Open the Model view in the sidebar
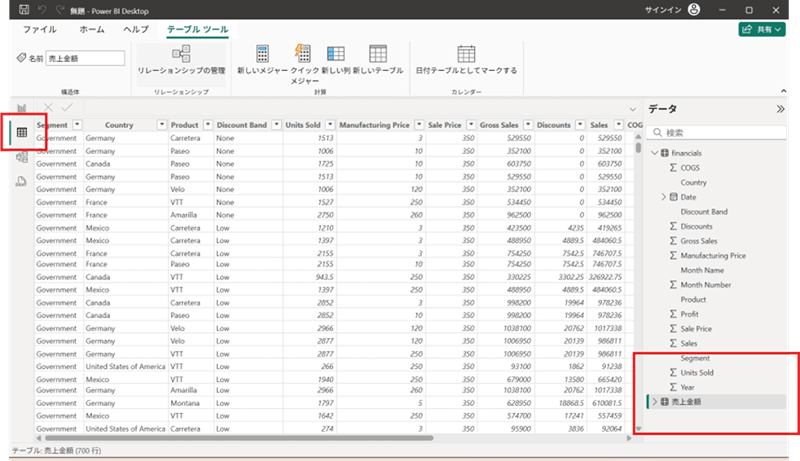 [x=21, y=157]
